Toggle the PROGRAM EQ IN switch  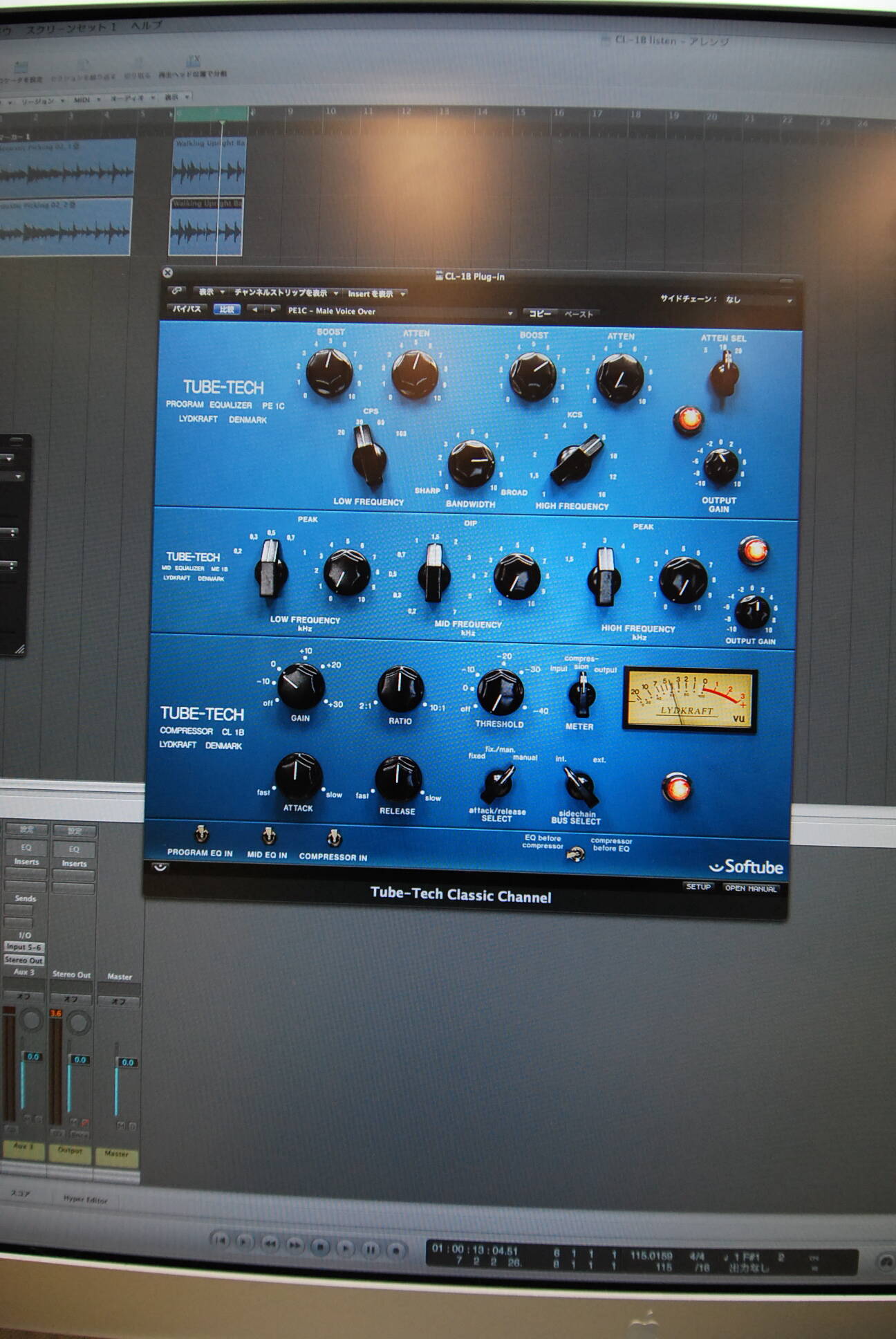201,834
